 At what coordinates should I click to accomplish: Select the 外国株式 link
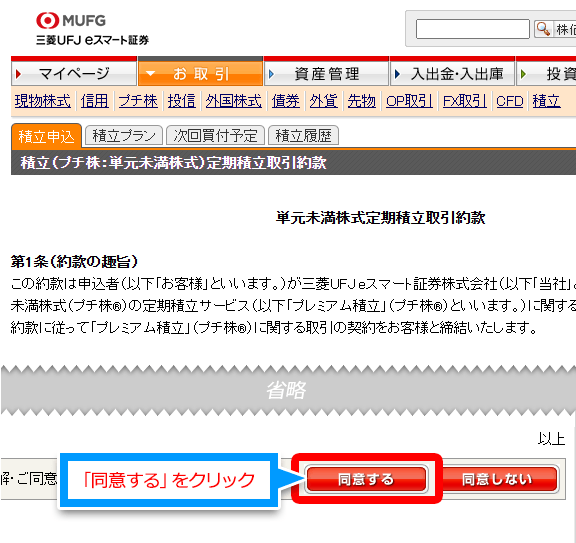(x=234, y=101)
